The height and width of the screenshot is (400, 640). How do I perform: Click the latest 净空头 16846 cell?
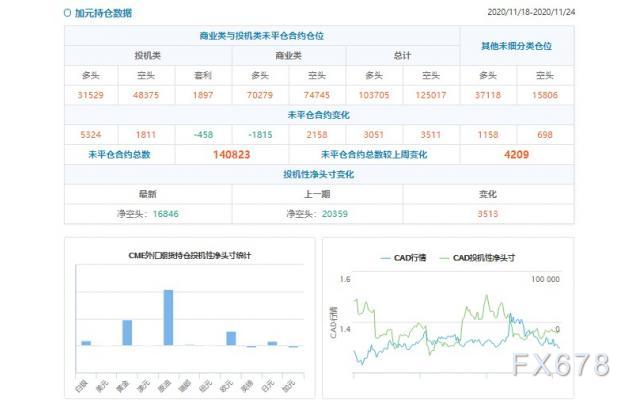tap(148, 214)
